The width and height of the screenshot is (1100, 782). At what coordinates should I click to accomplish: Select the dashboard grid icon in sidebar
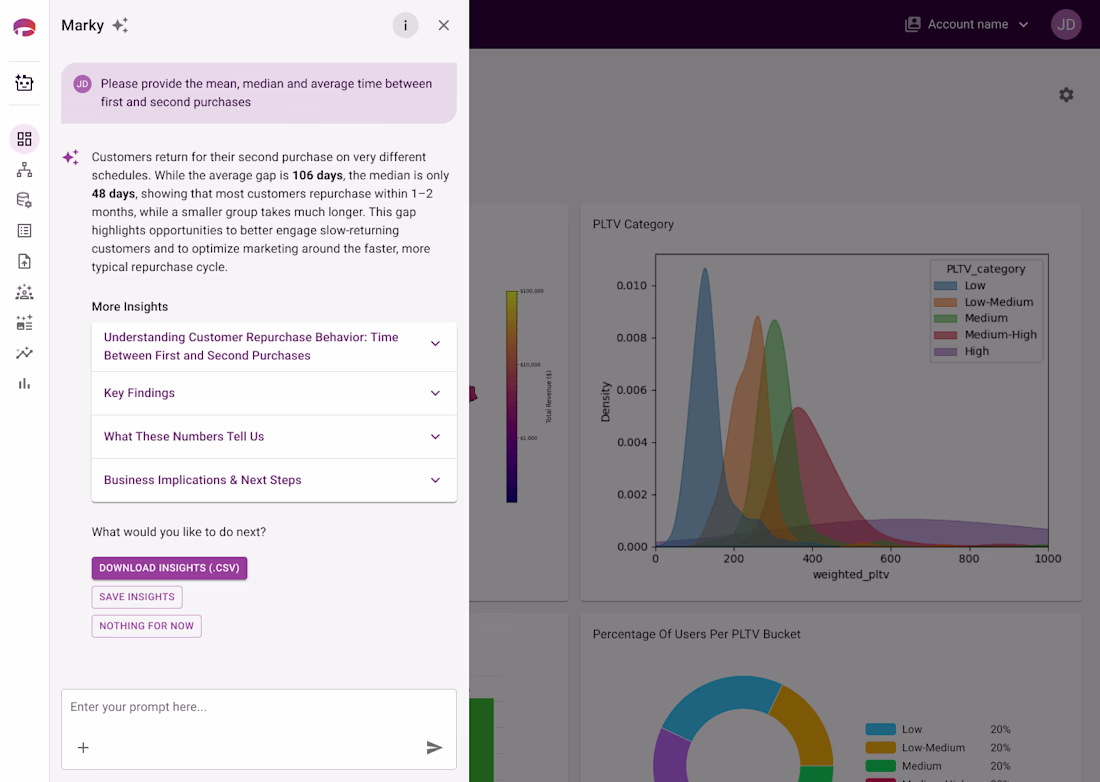point(24,139)
